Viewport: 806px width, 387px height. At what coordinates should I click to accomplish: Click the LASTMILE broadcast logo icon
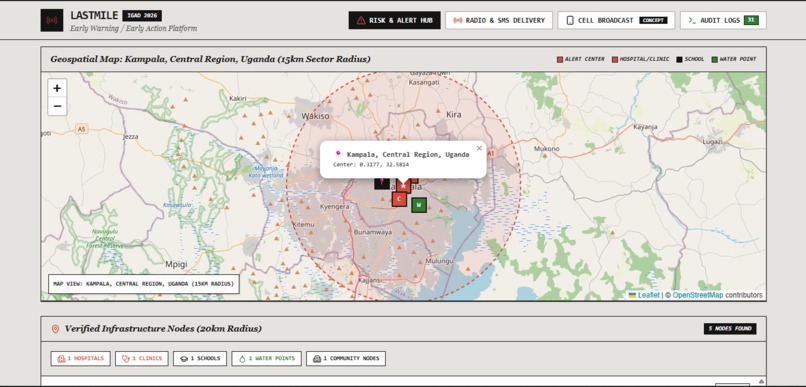(52, 21)
